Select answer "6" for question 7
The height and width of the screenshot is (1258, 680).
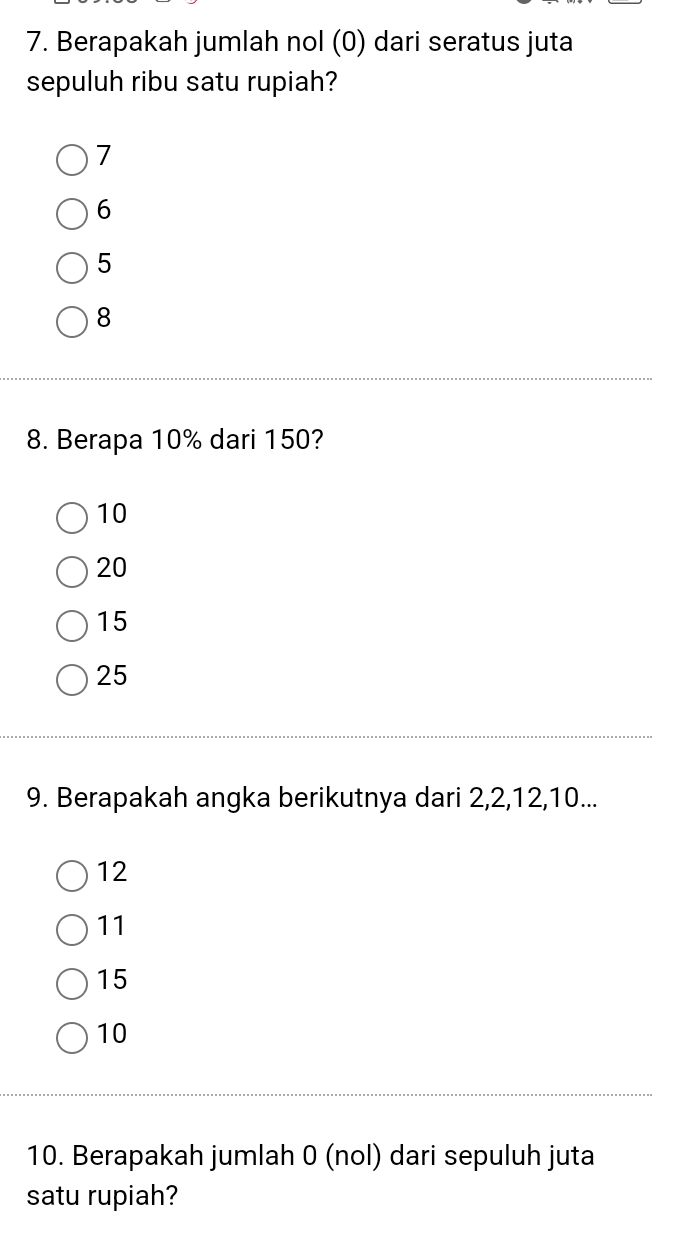pos(71,213)
